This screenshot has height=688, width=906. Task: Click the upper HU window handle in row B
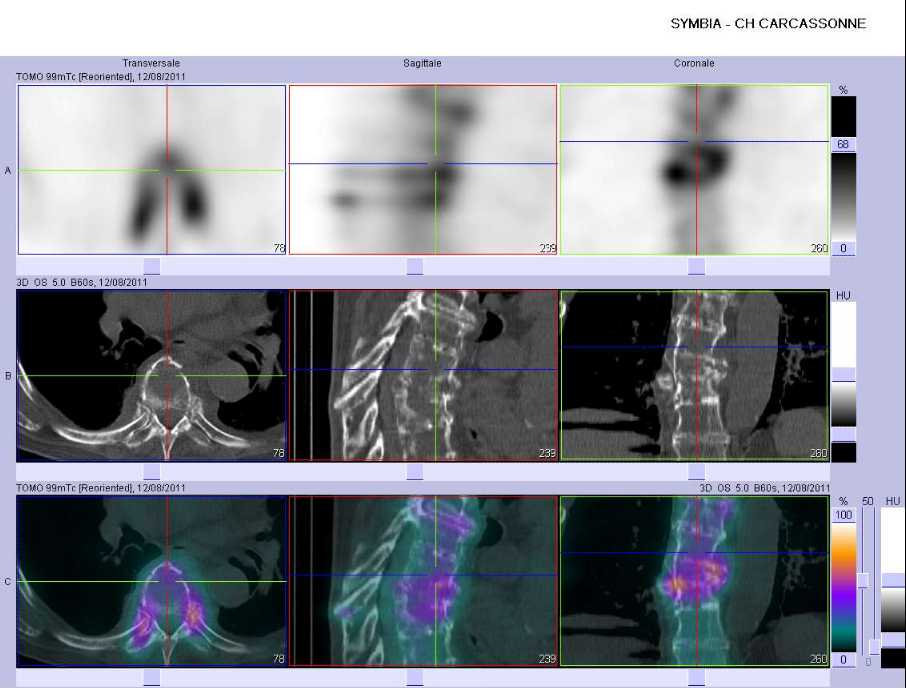(843, 374)
